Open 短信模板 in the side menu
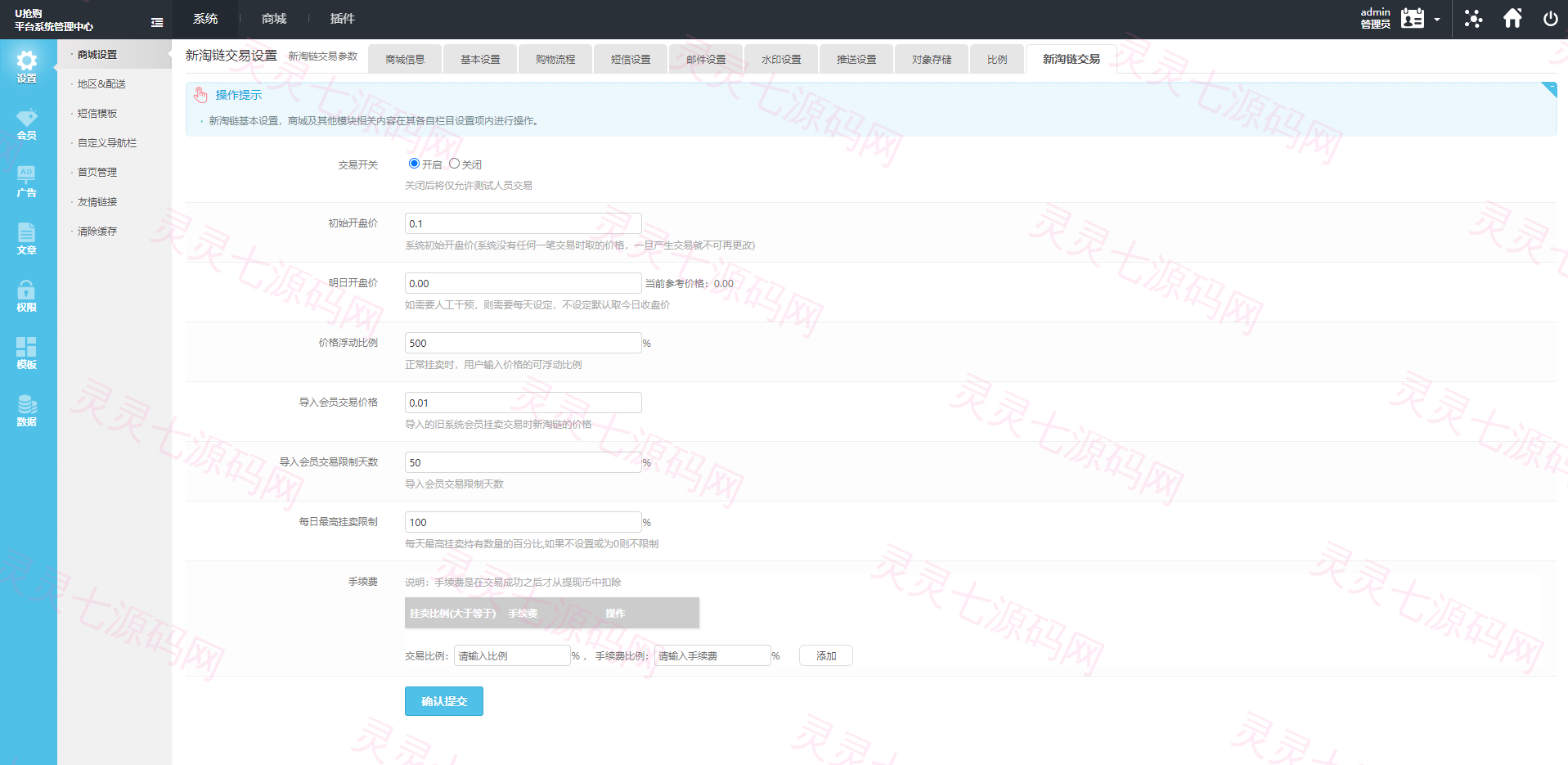This screenshot has height=765, width=1568. [x=97, y=114]
